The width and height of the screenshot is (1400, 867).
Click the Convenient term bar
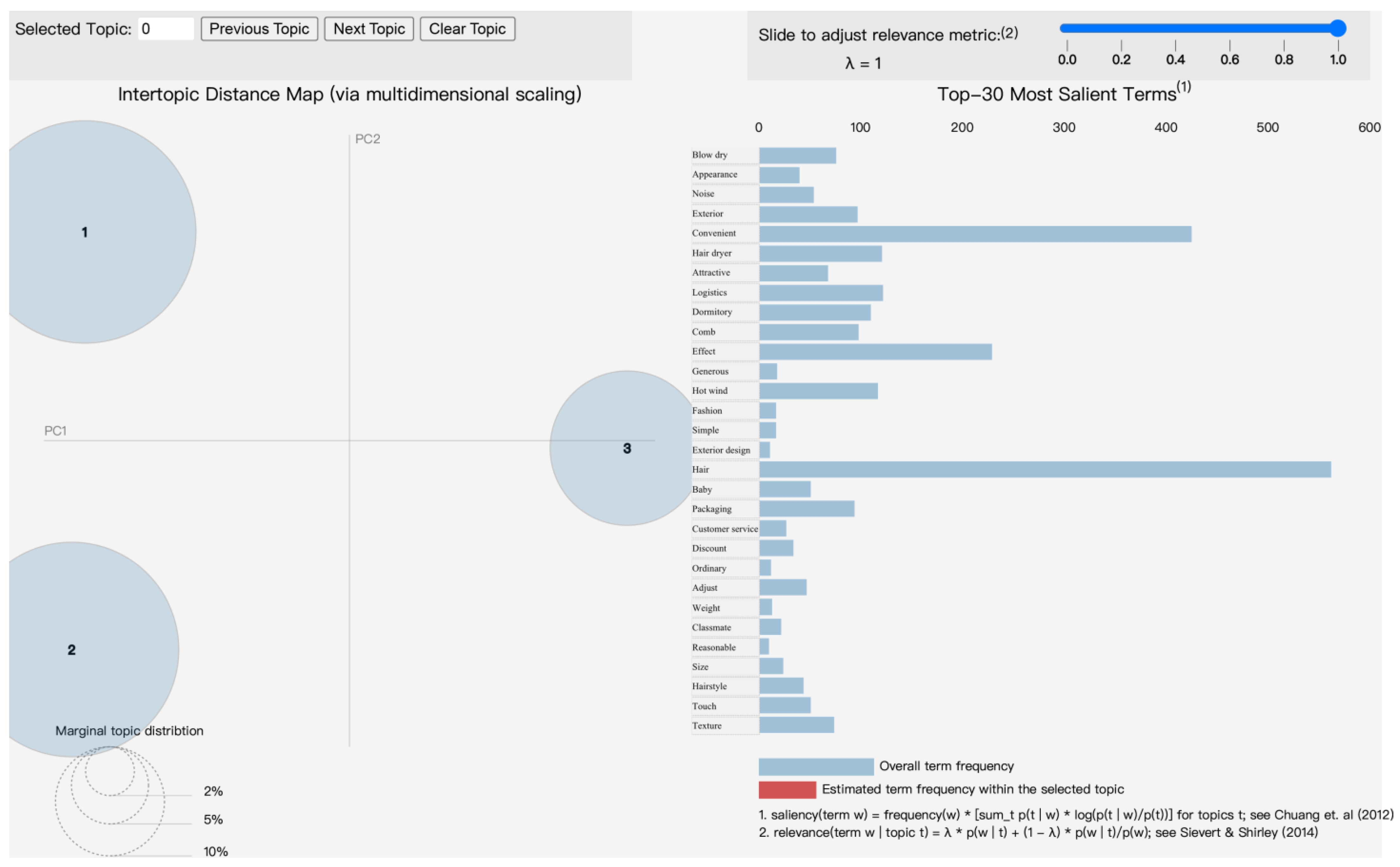974,233
